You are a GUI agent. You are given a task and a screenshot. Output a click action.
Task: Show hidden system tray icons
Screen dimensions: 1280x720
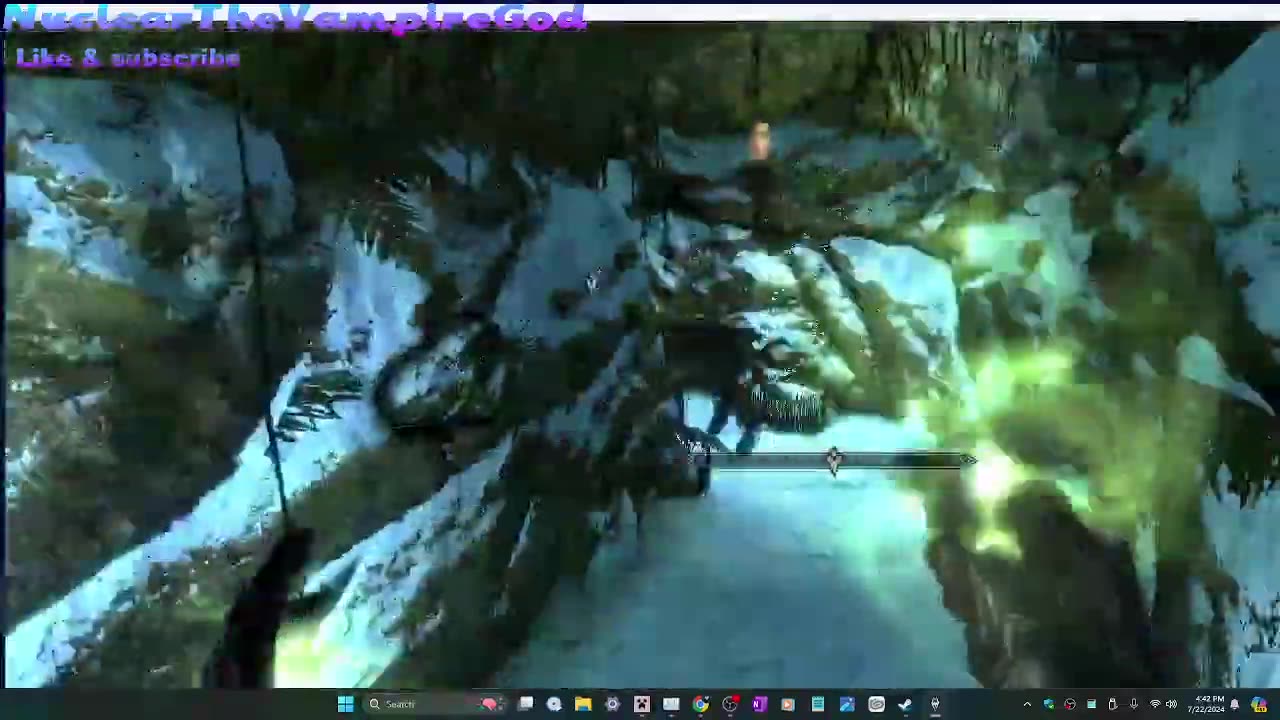1027,704
